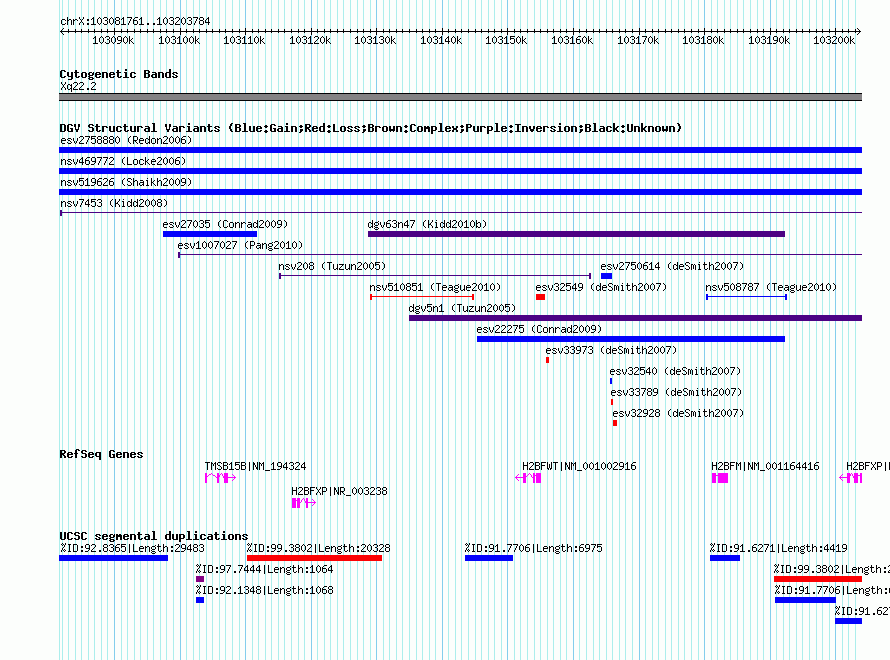Click the UCSC segmental duplications track title
This screenshot has height=660, width=890.
click(x=154, y=536)
